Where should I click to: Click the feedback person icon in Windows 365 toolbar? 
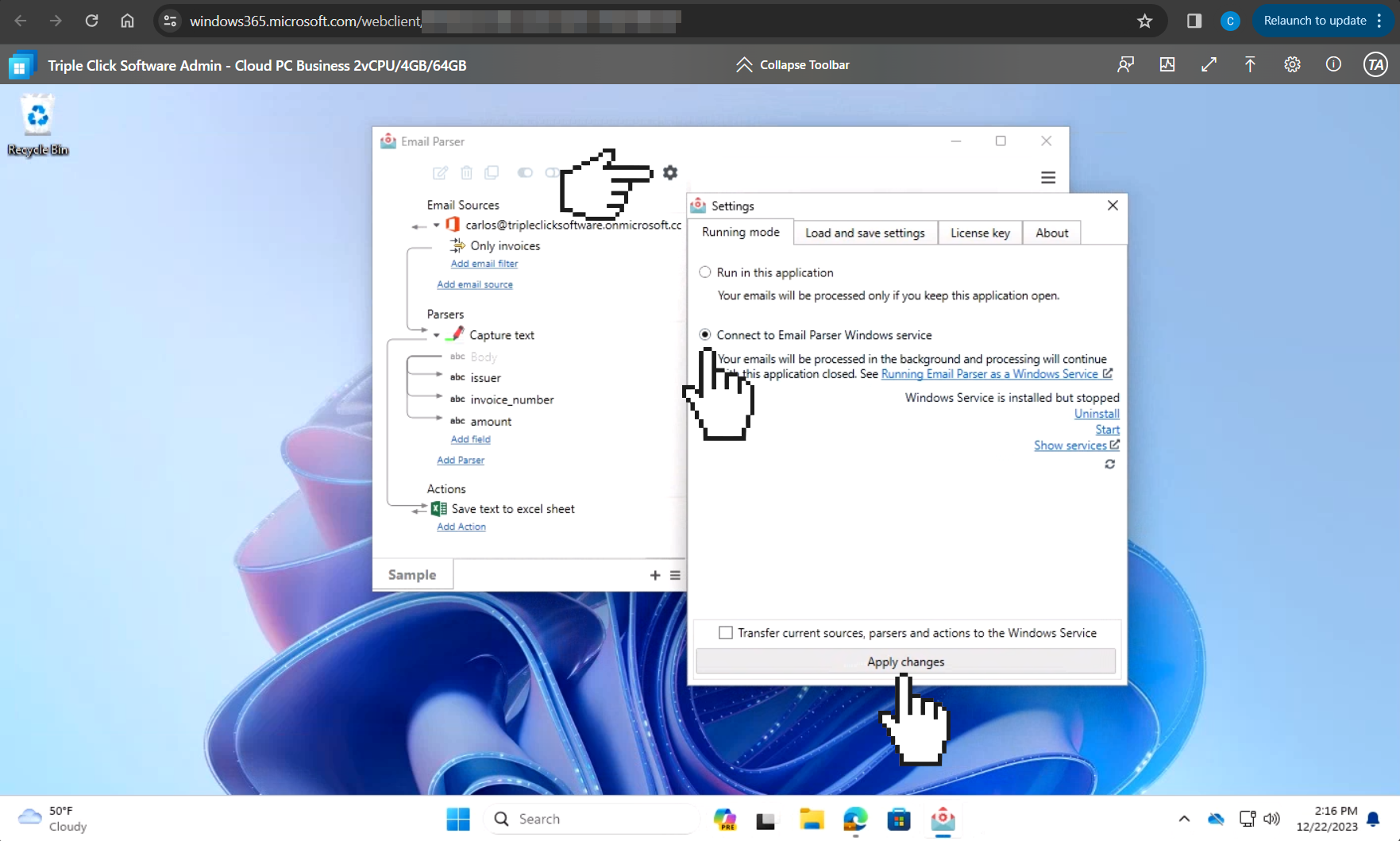click(1125, 65)
